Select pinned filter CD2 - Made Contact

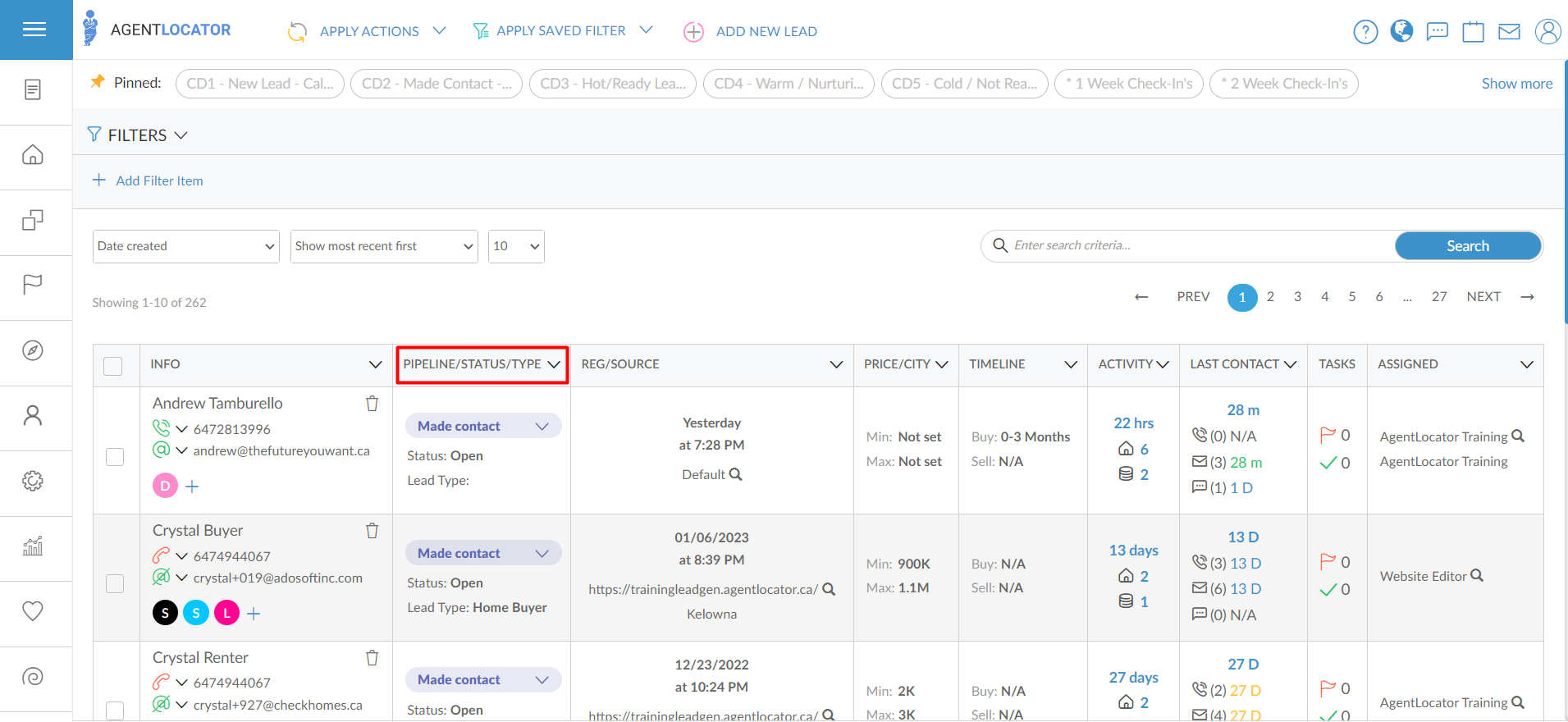coord(437,84)
